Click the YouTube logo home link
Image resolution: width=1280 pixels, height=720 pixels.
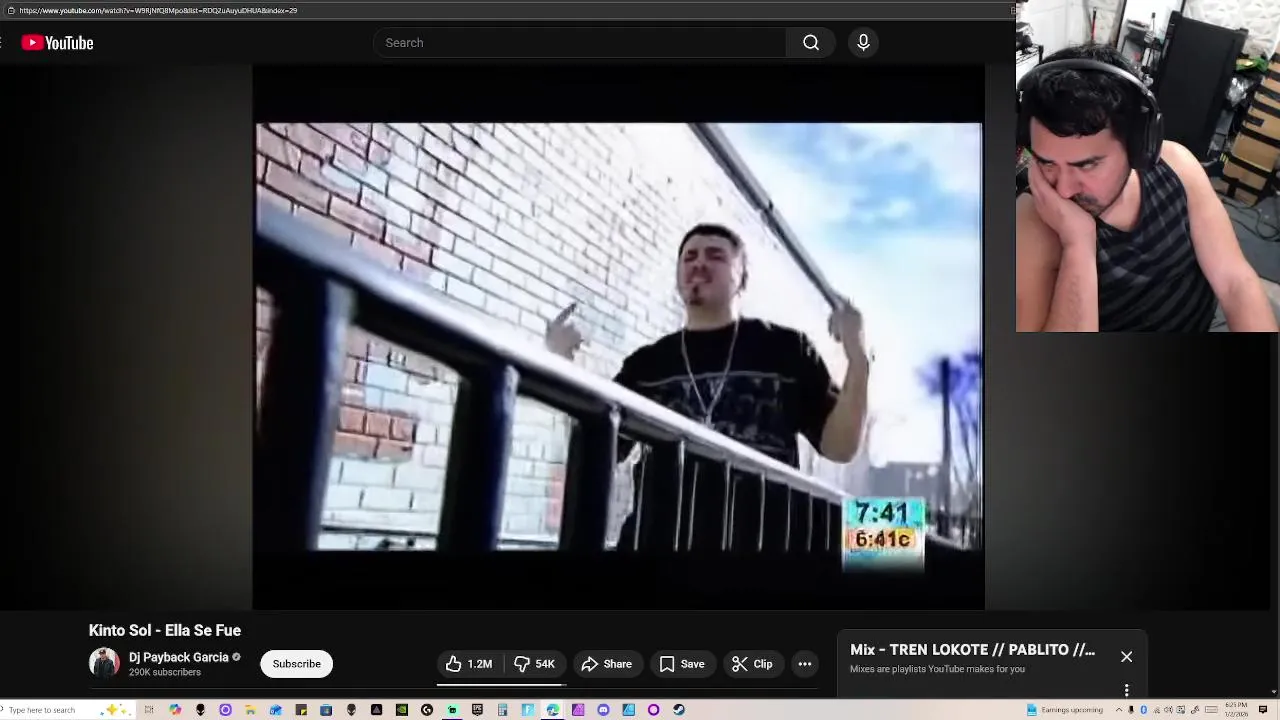57,43
